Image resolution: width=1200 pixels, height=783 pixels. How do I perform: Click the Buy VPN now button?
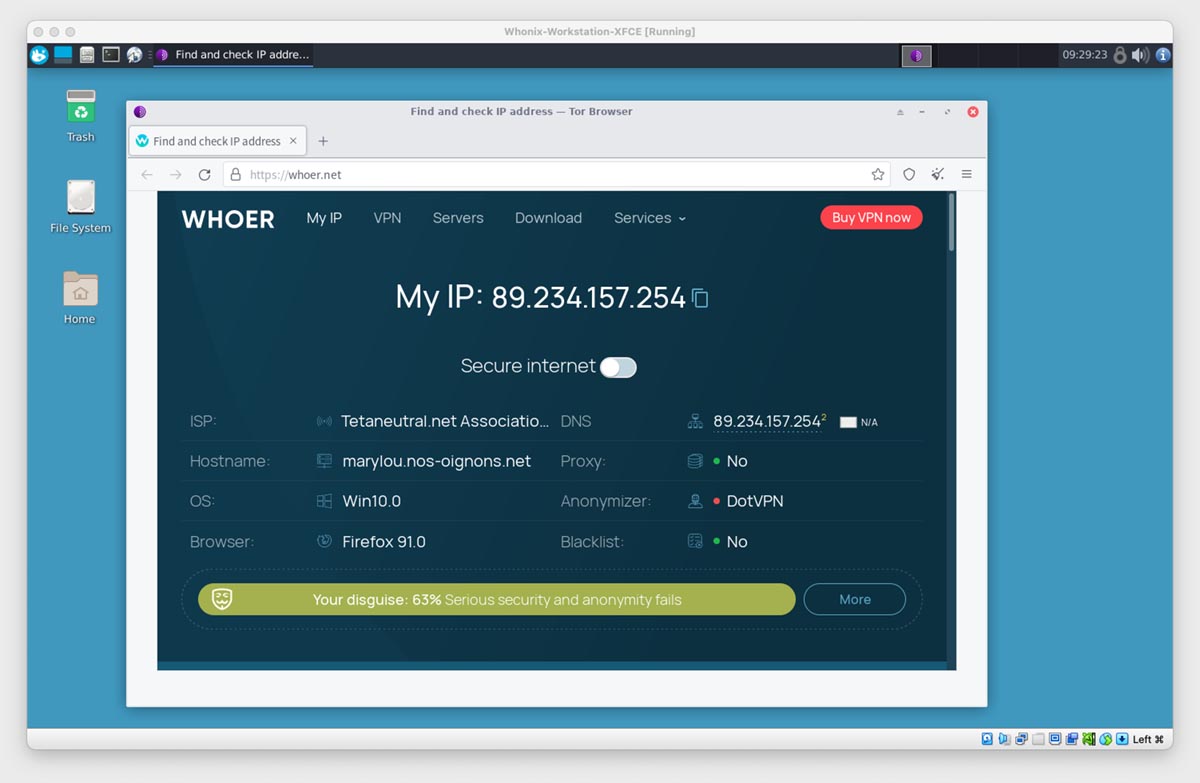[x=871, y=217]
